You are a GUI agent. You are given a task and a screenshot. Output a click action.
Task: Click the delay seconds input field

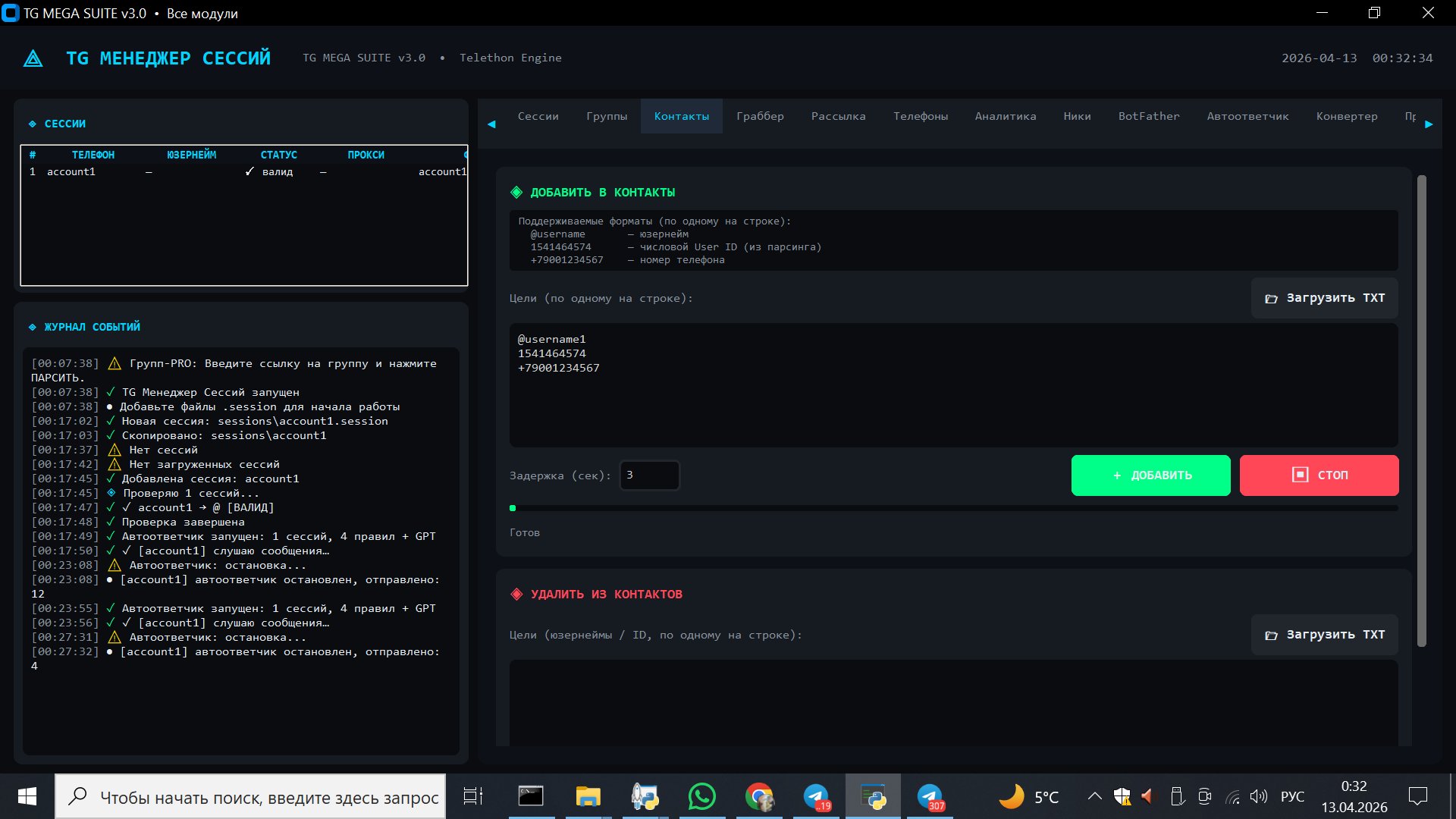649,475
